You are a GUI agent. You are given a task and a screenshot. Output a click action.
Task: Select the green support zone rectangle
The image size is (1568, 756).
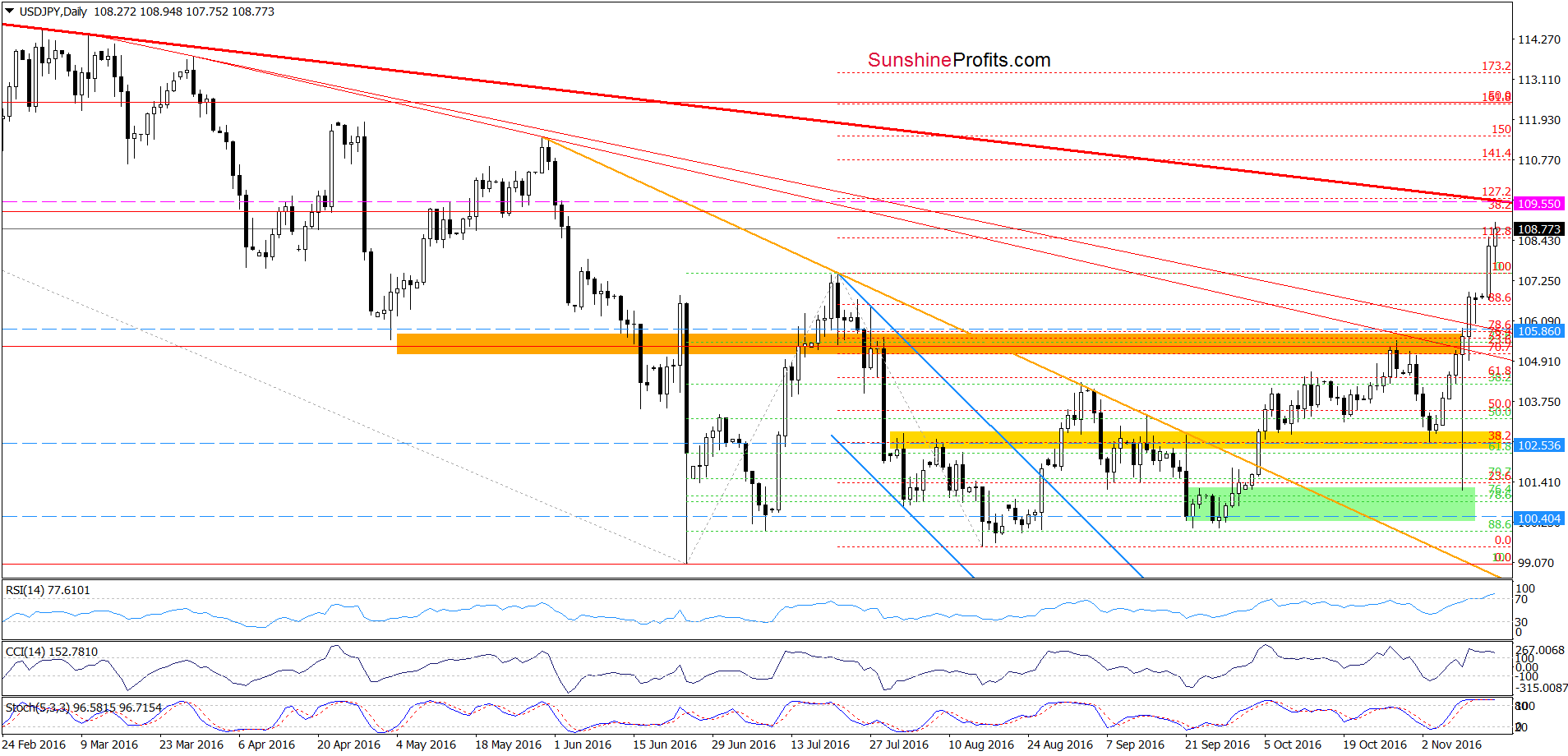pyautogui.click(x=1331, y=504)
